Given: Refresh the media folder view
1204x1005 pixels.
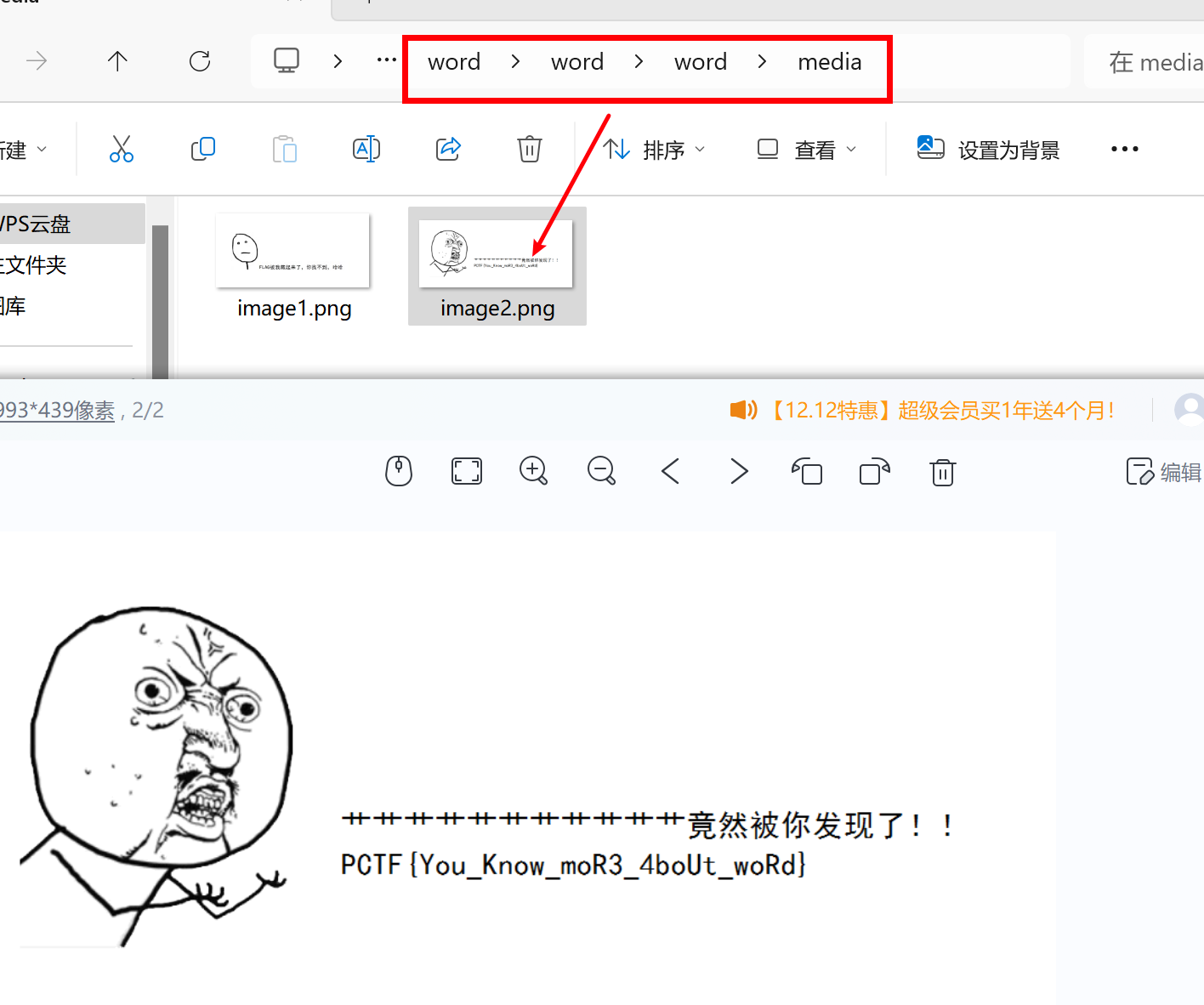Looking at the screenshot, I should point(200,61).
